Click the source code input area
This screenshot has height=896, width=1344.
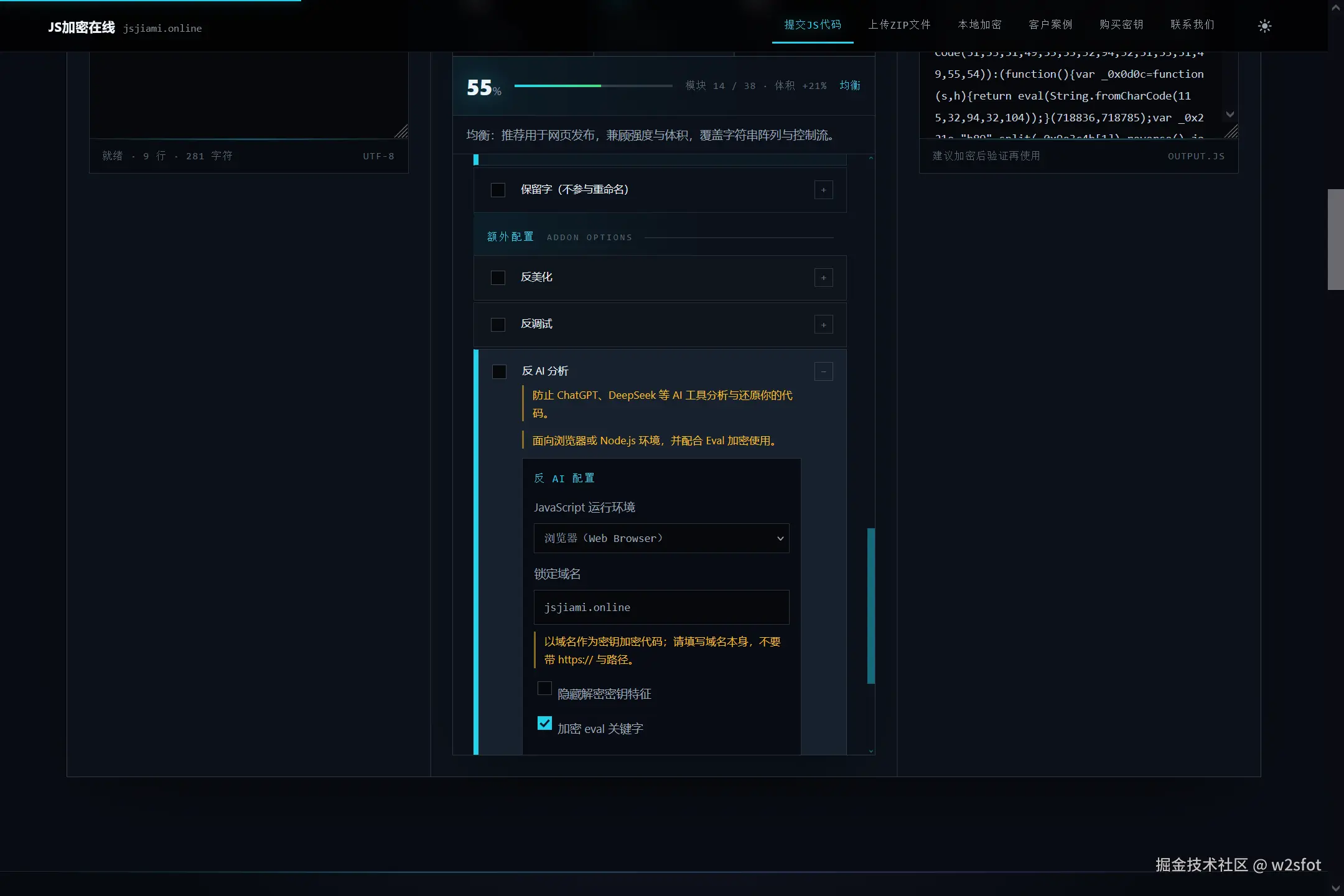click(249, 95)
